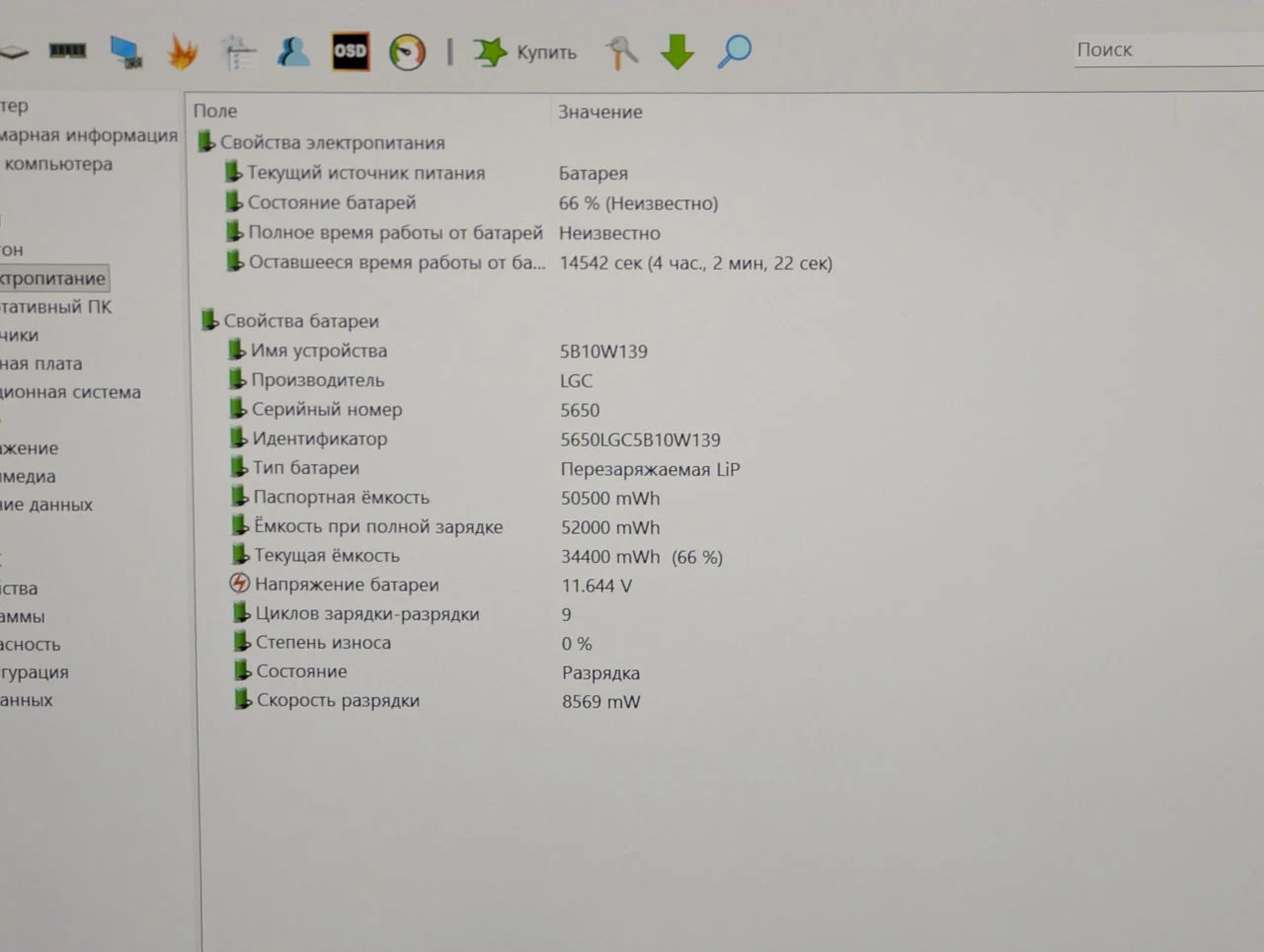This screenshot has width=1264, height=952.
Task: Click the memory module toolbar icon
Action: tap(67, 50)
